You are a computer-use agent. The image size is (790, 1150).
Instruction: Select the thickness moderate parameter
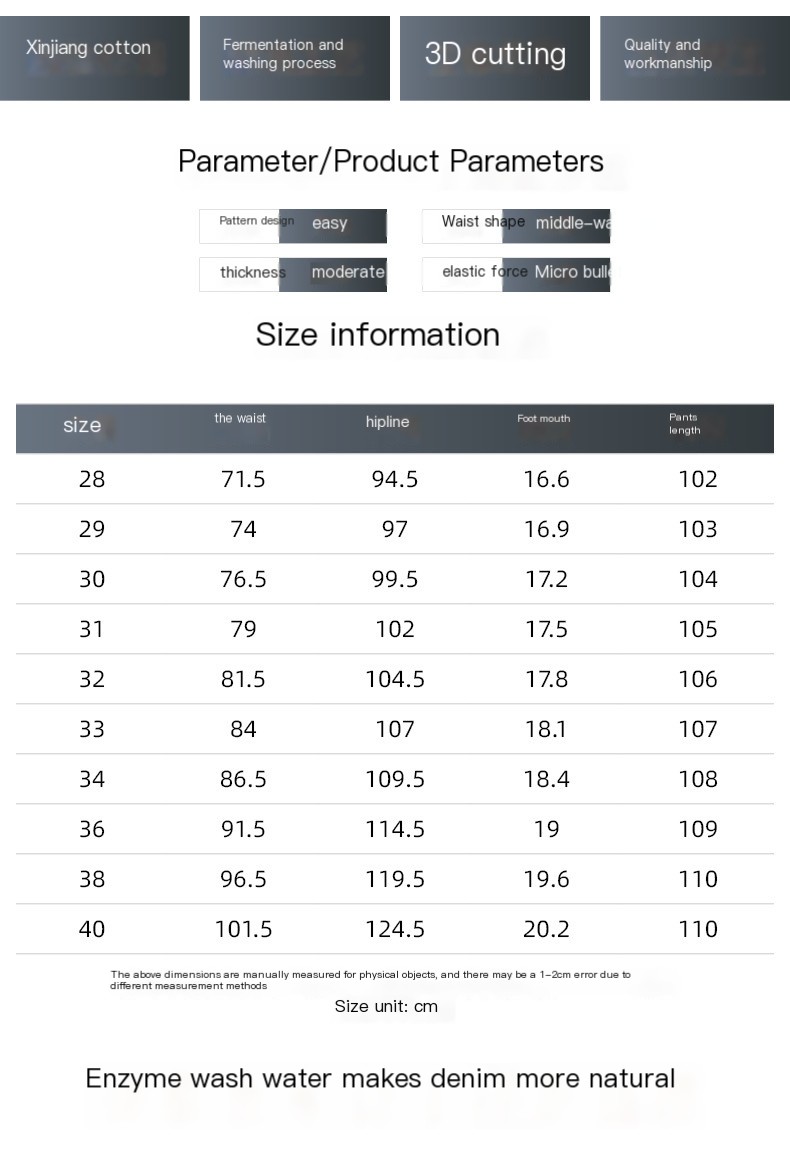coord(293,274)
